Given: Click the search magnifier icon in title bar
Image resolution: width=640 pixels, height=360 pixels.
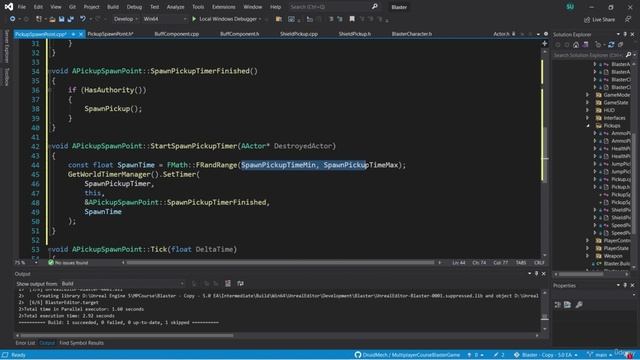Looking at the screenshot, I should pos(375,7).
